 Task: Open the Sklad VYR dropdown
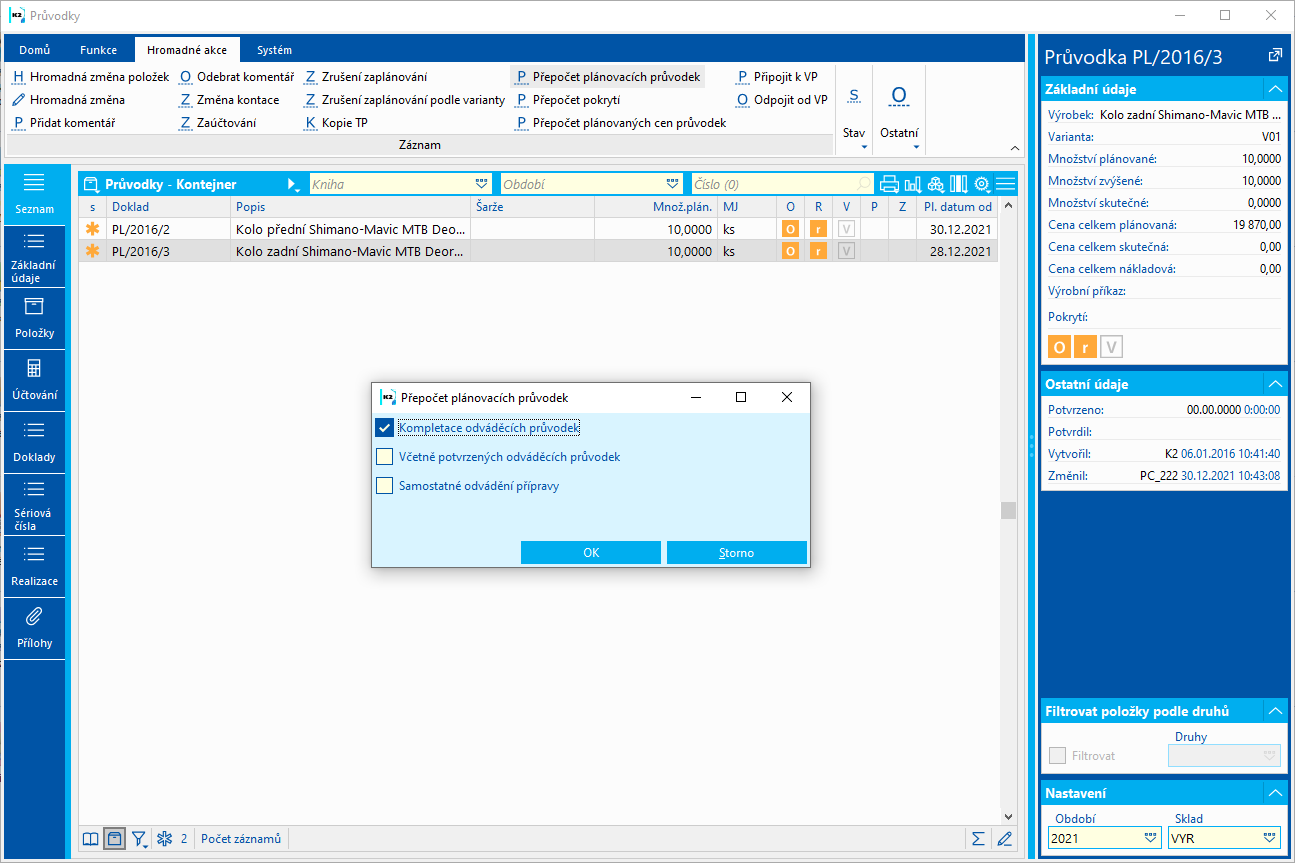click(1270, 838)
